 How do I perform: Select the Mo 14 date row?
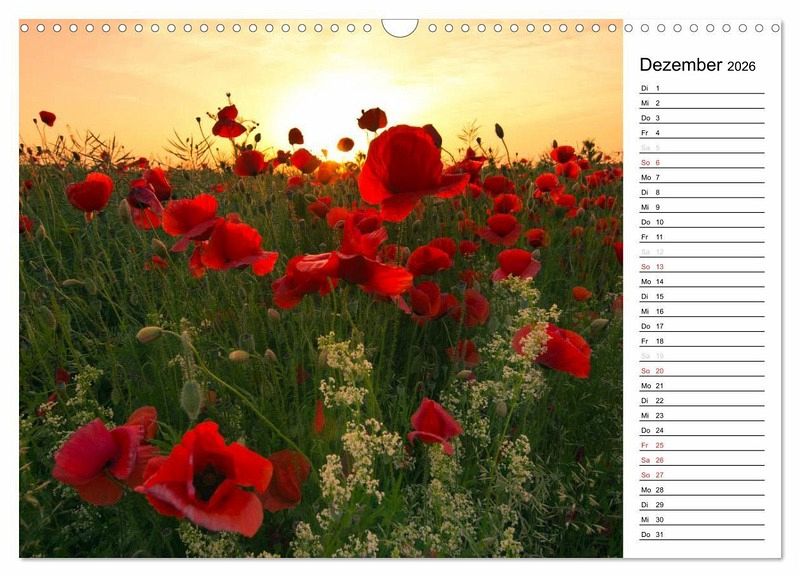click(x=702, y=282)
